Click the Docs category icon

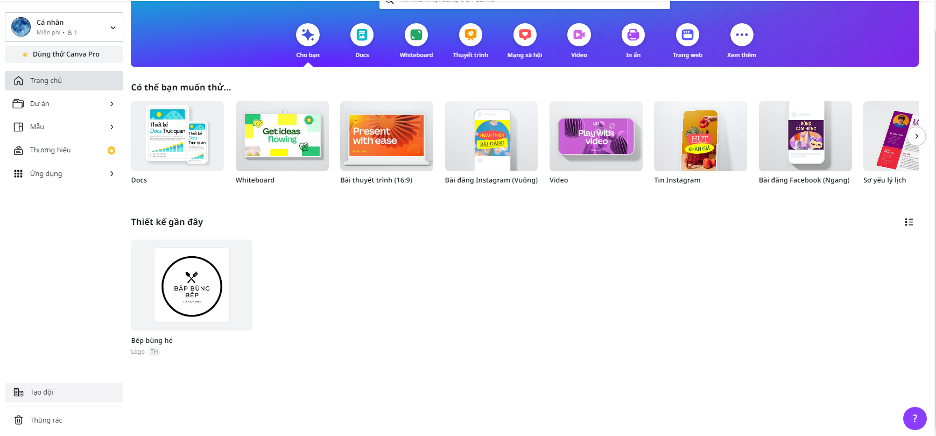click(362, 35)
